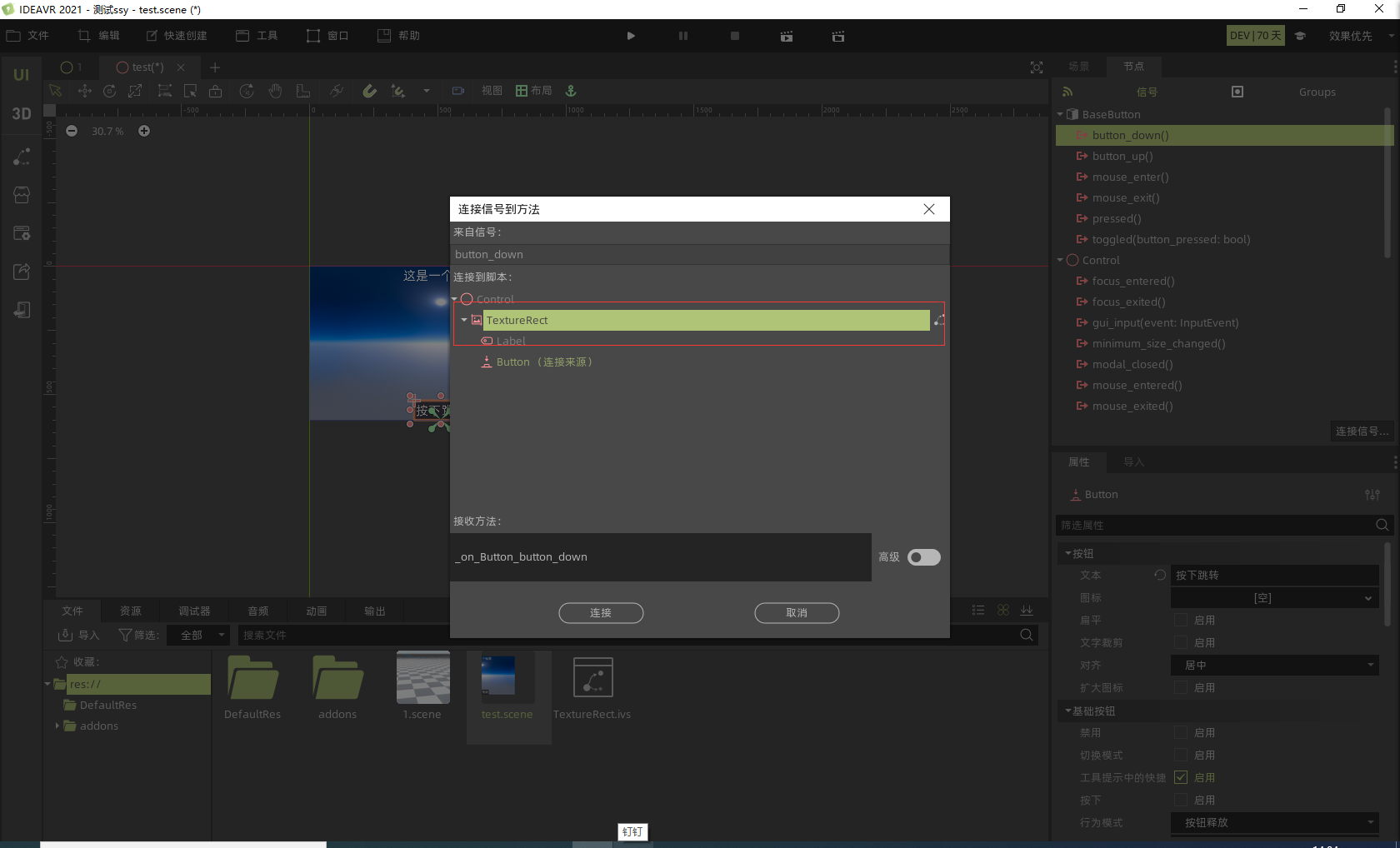Click the stop scene button
Viewport: 1400px width, 848px height.
[735, 36]
